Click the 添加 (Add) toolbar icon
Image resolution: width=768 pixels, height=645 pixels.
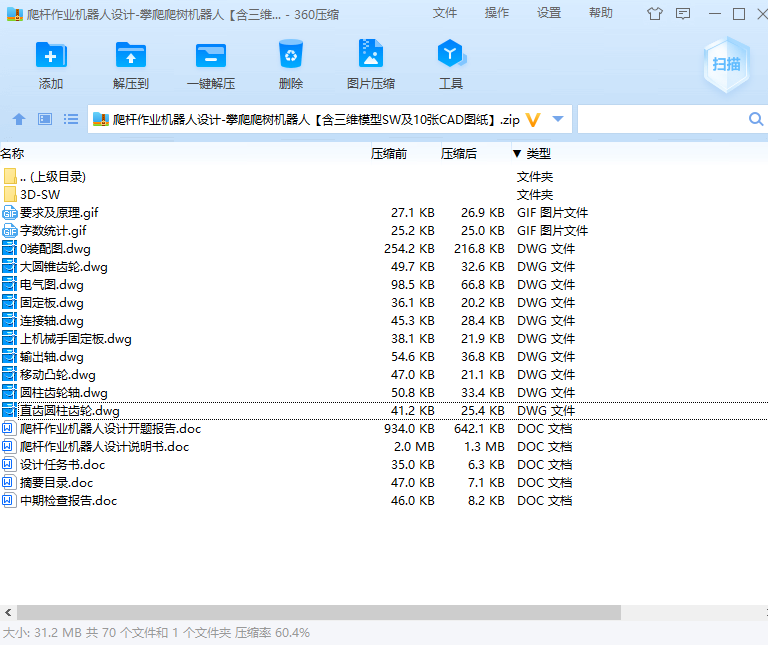point(51,55)
